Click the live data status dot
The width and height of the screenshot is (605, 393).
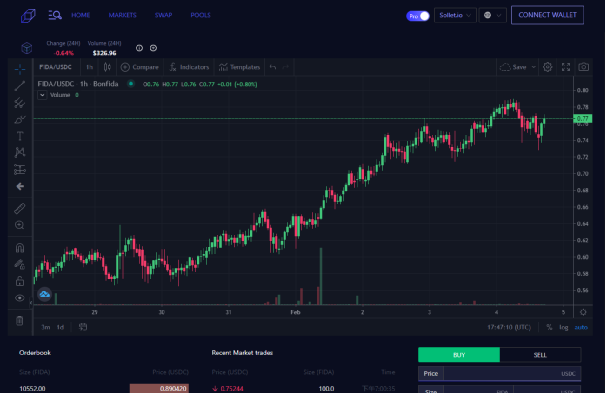pos(131,83)
